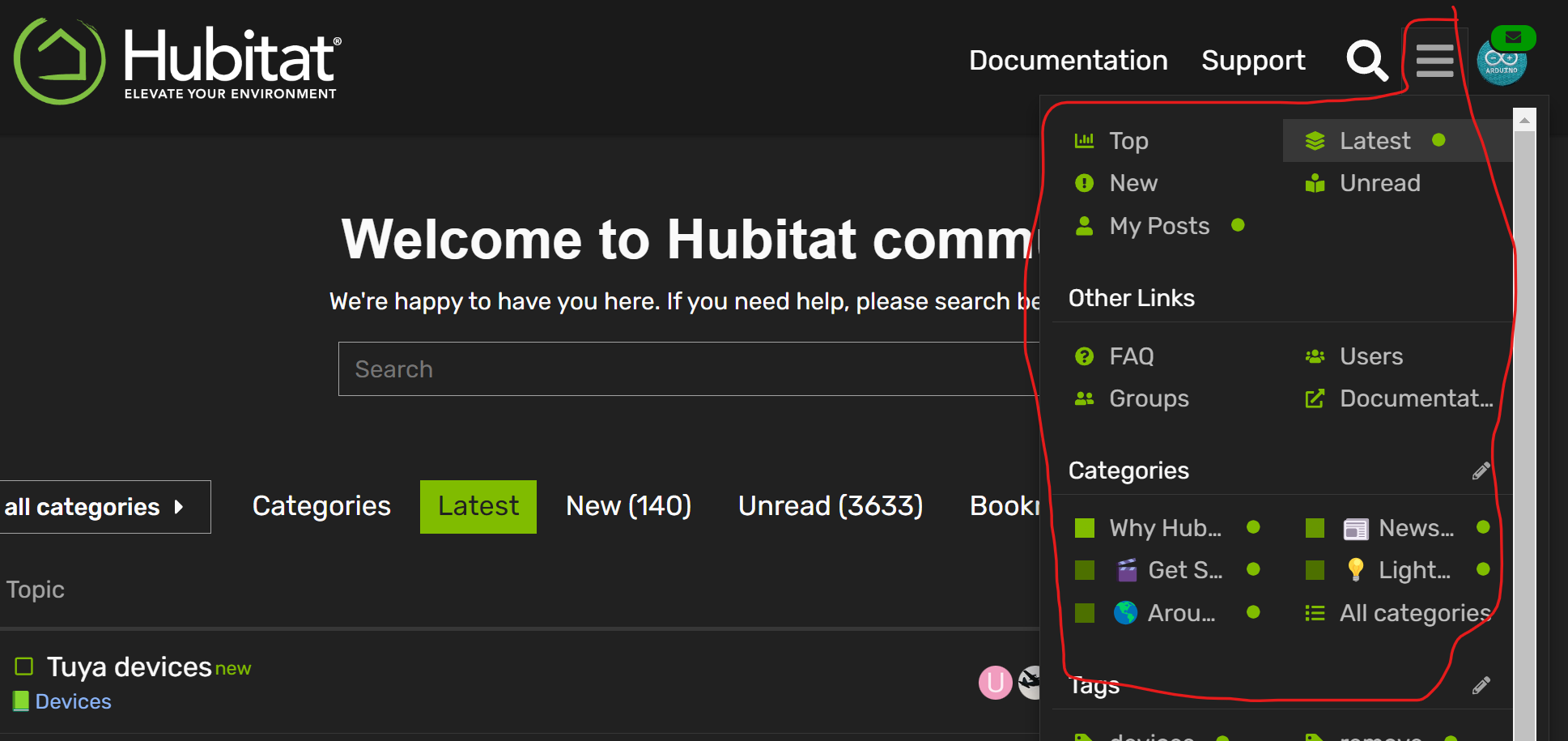Switch to the Categories tab
1568x741 pixels.
click(321, 506)
